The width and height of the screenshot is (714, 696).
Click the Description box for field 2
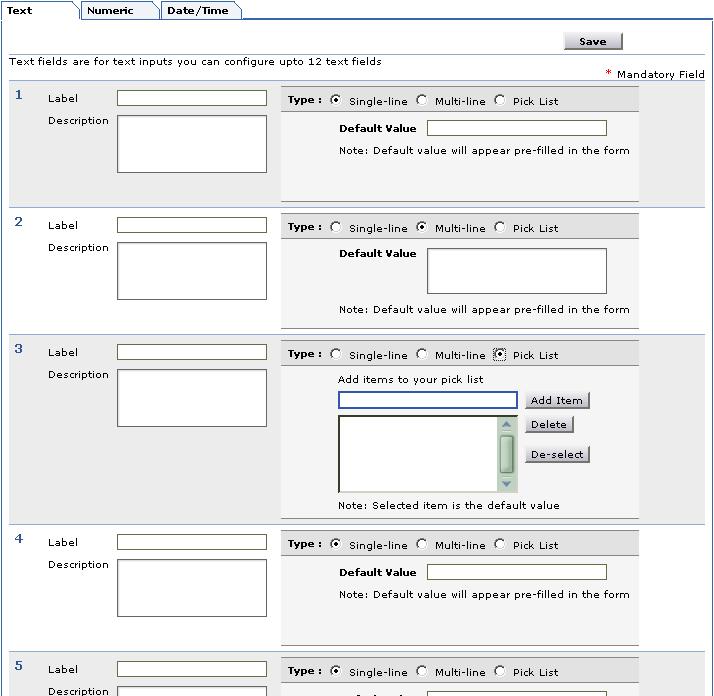(192, 271)
